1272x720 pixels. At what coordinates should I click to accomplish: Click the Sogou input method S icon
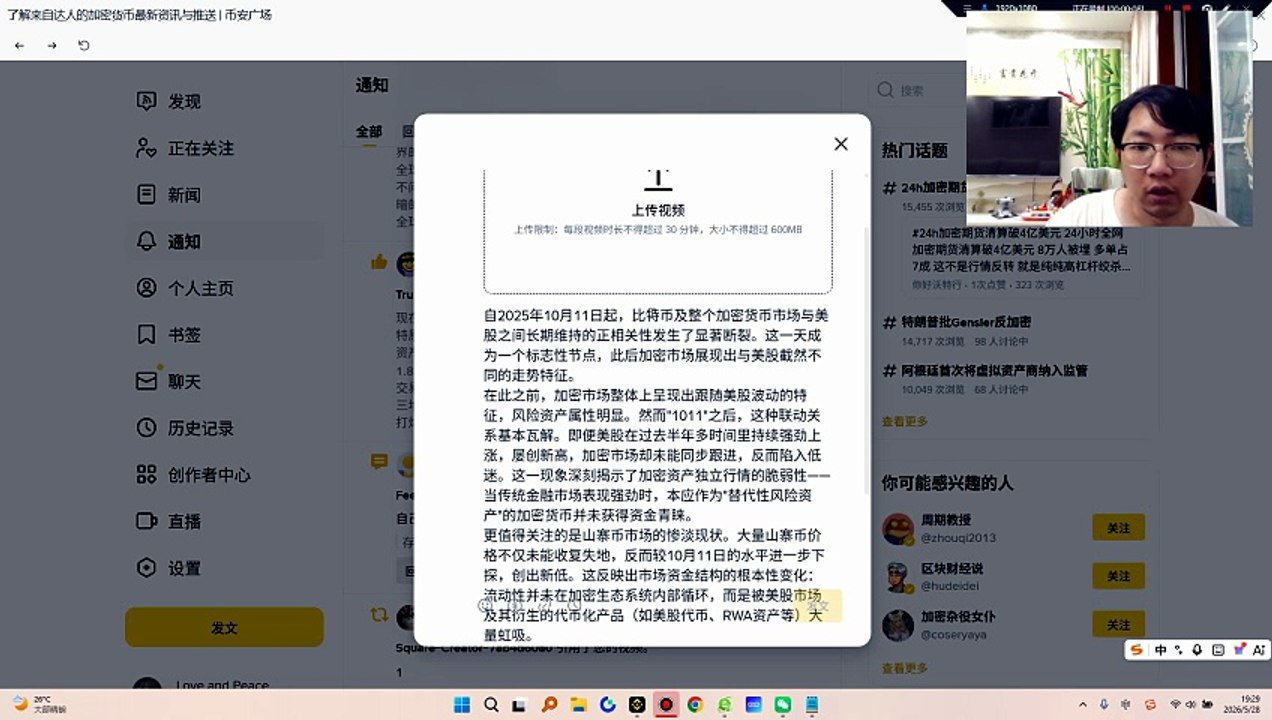click(x=1136, y=650)
